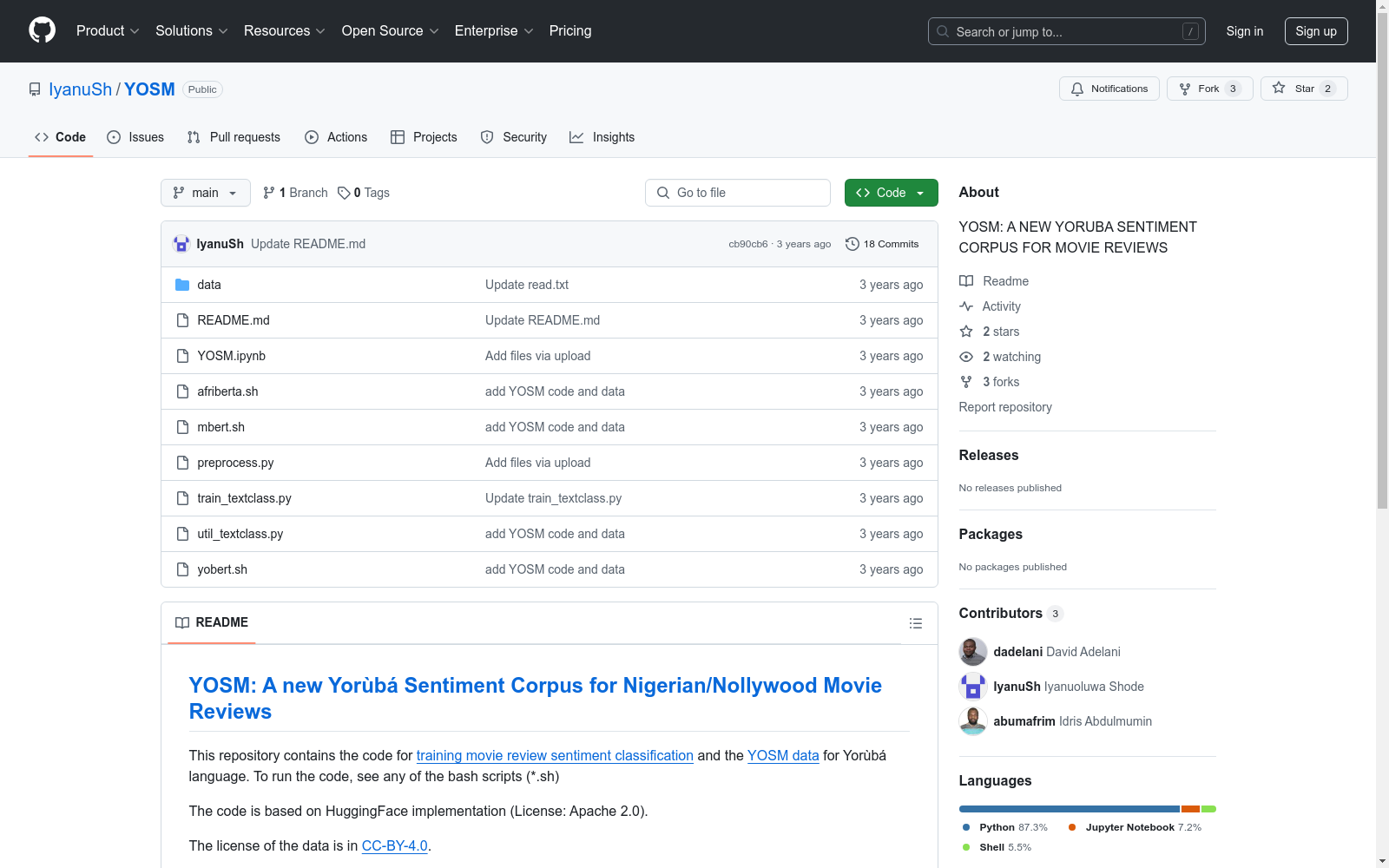This screenshot has width=1389, height=868.
Task: Open the data folder icon
Action: pos(182,285)
